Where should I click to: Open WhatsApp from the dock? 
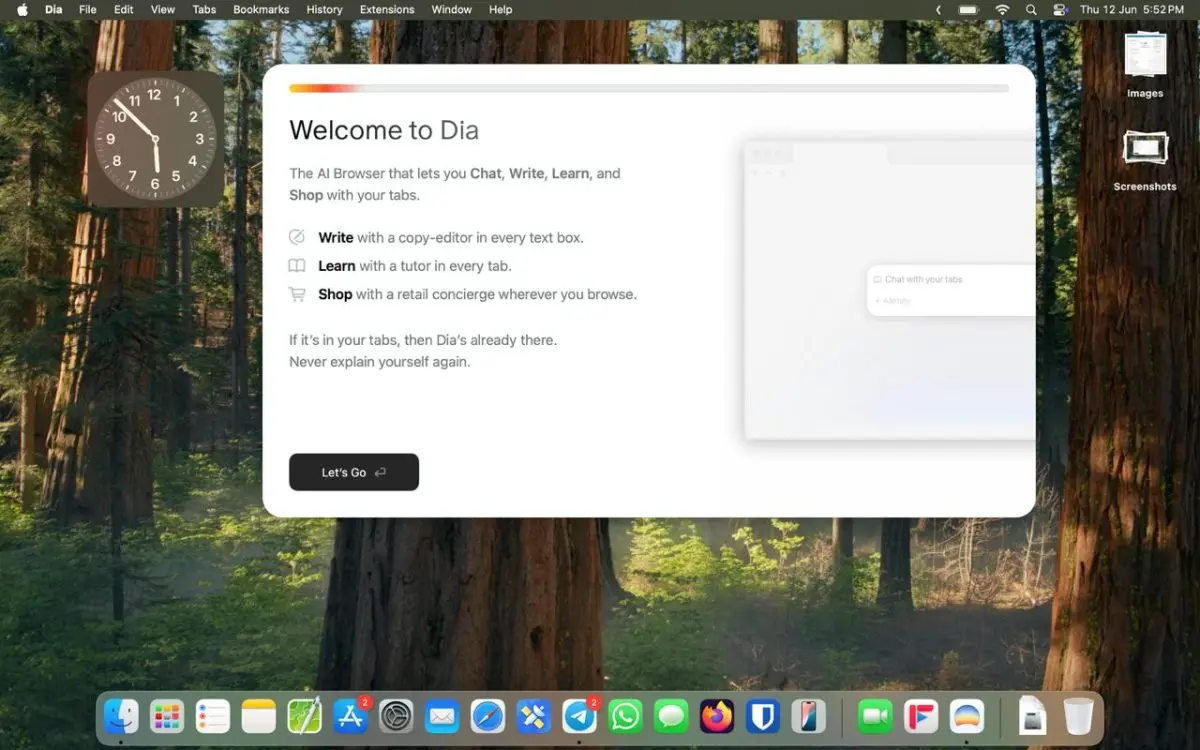click(x=626, y=716)
